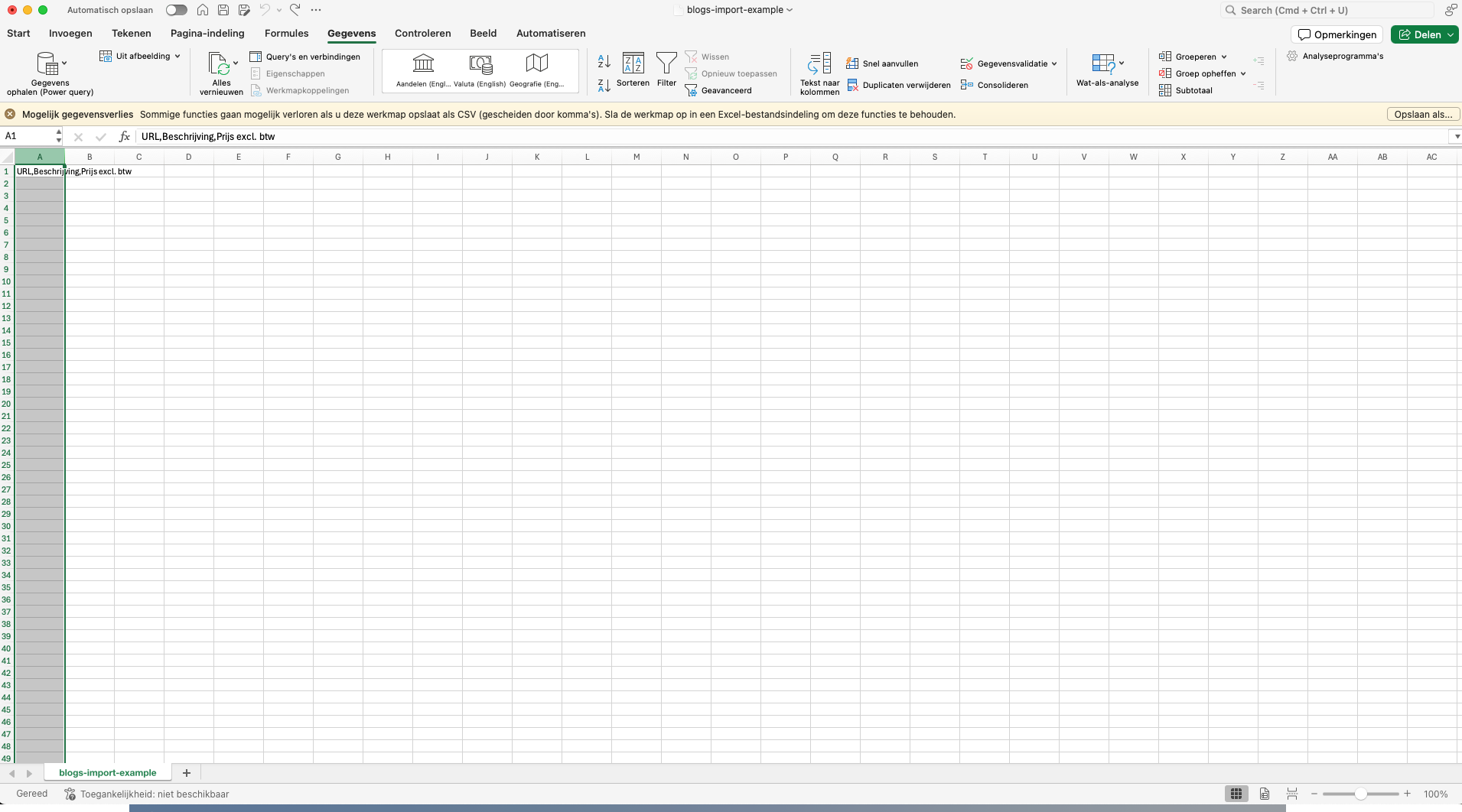Open the Start ribbon tab
Image resolution: width=1462 pixels, height=812 pixels.
click(x=18, y=33)
